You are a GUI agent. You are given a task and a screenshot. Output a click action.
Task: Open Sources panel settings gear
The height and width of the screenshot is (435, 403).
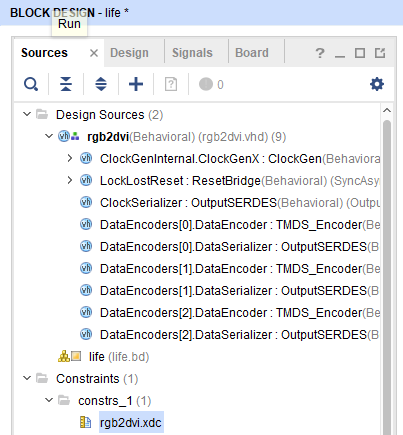tap(377, 84)
